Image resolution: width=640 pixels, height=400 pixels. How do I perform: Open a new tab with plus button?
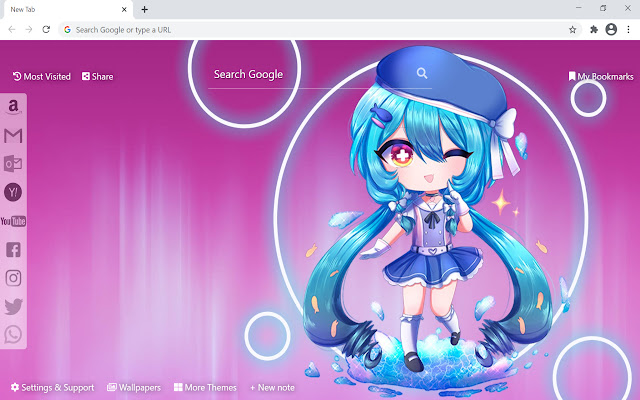coord(144,9)
